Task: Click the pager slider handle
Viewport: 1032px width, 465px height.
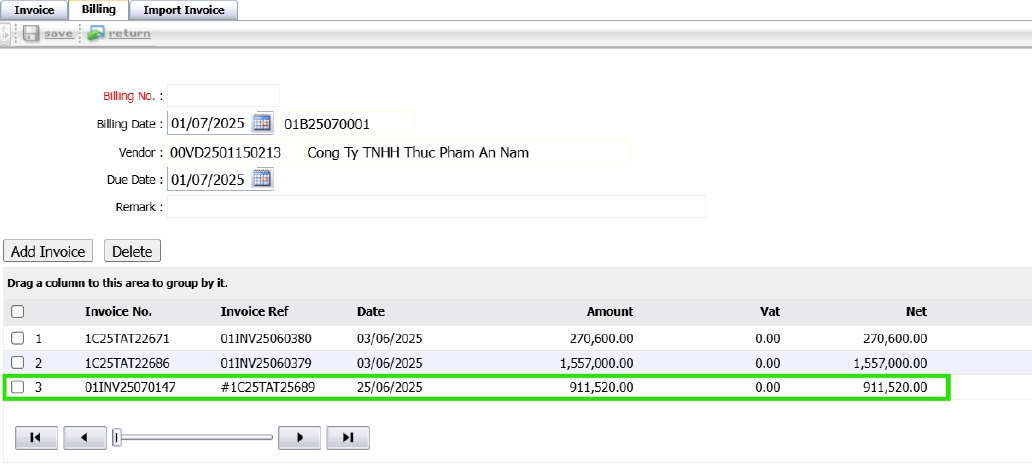Action: click(117, 438)
